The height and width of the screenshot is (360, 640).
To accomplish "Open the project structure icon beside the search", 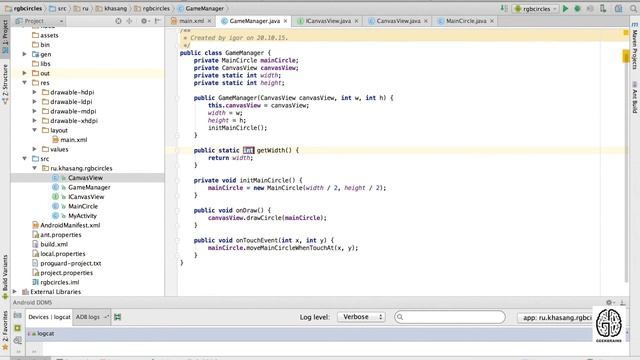I will [x=619, y=9].
